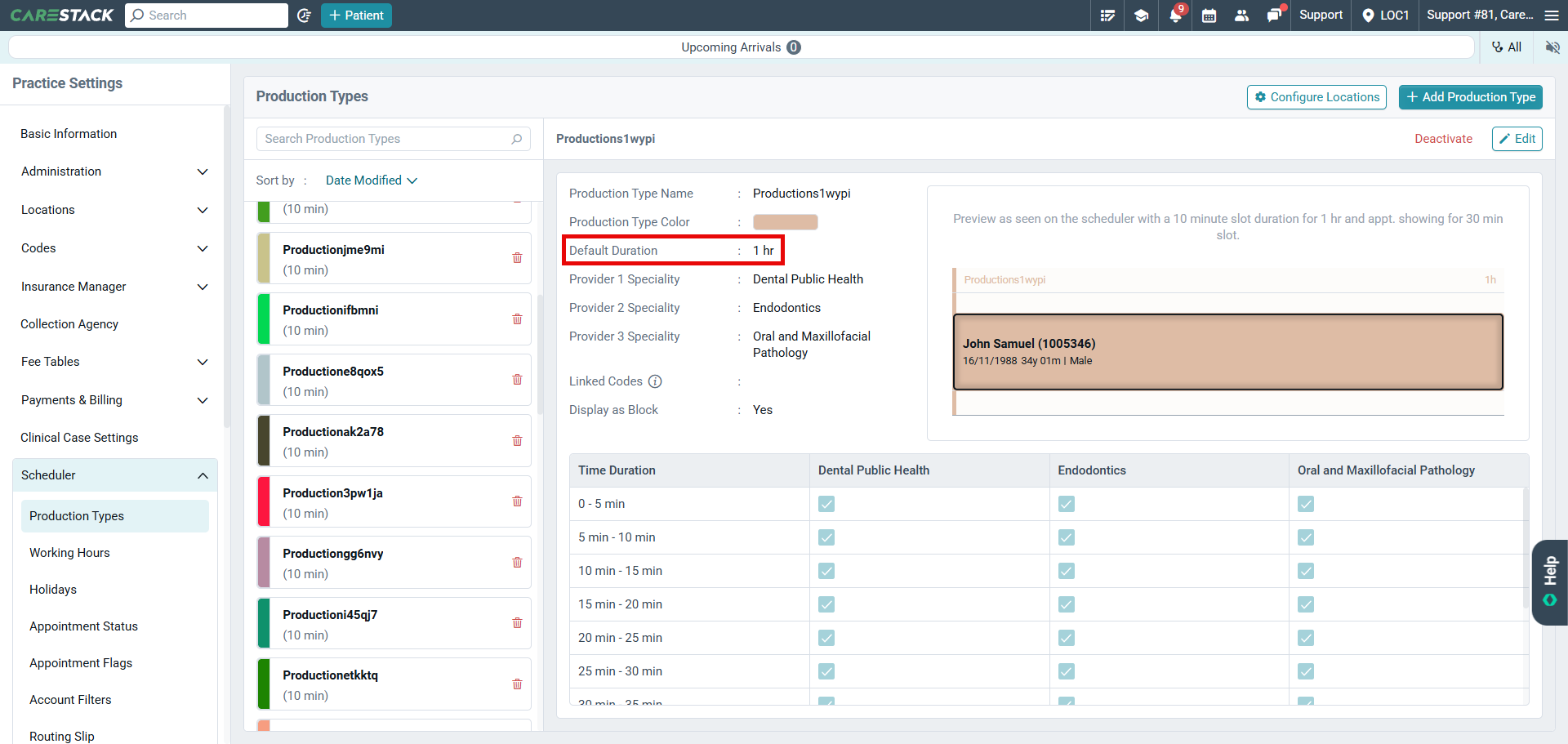Open Basic Information settings

click(x=69, y=134)
